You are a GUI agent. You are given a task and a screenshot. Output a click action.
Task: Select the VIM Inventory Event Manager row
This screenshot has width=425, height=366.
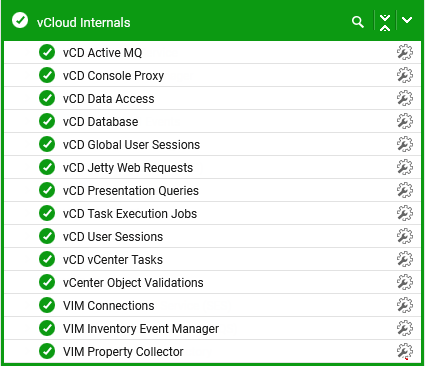[212, 328]
